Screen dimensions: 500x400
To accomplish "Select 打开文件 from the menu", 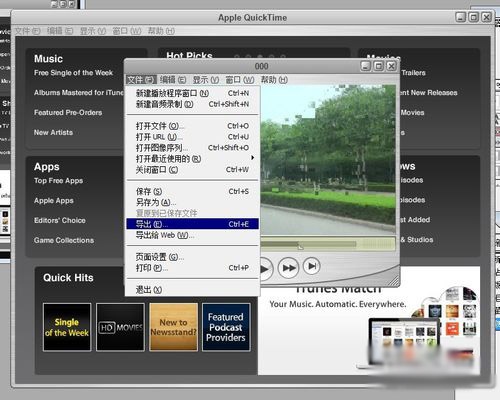I will tap(192, 126).
